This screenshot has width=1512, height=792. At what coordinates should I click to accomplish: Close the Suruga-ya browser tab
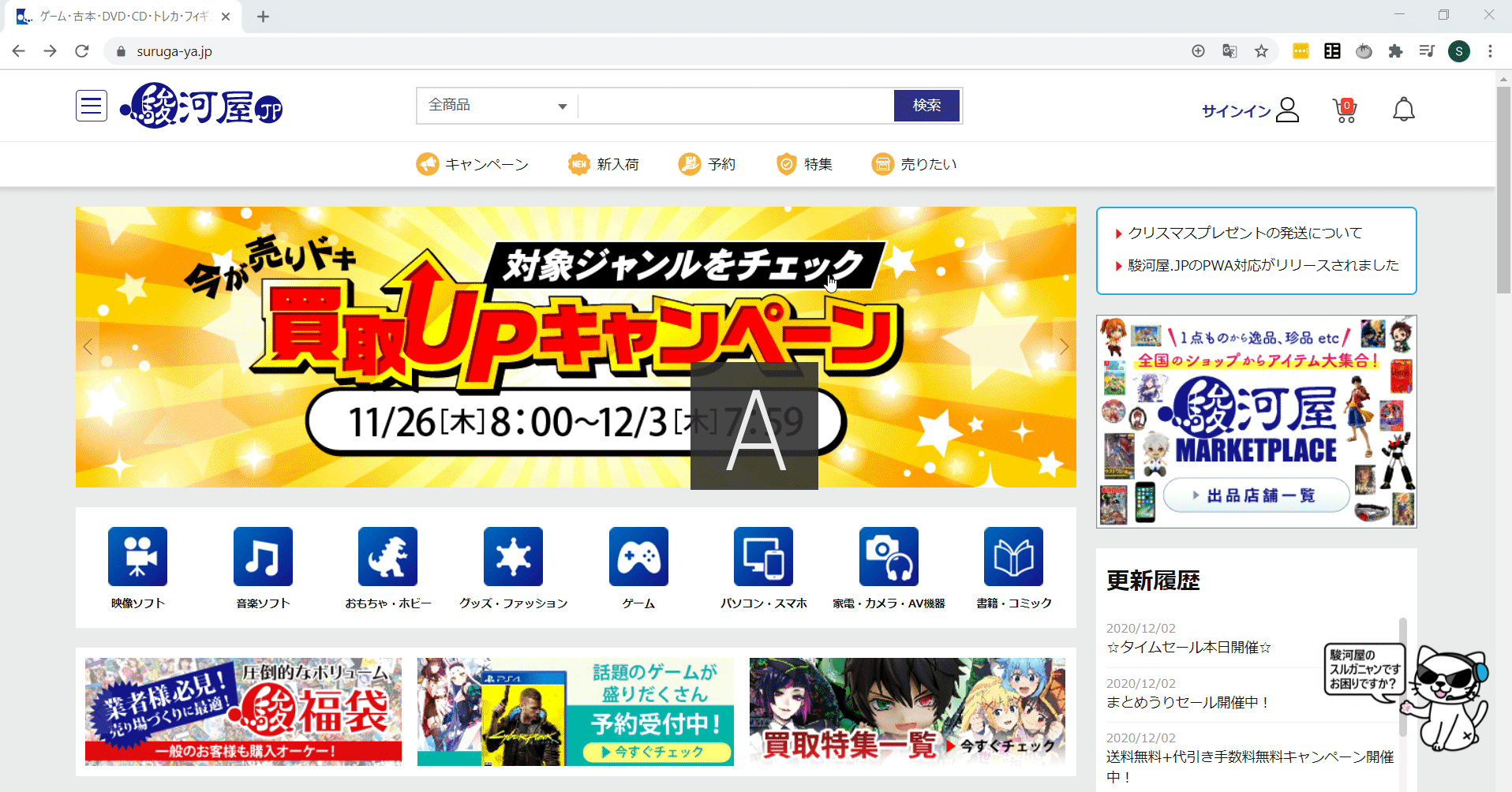226,17
